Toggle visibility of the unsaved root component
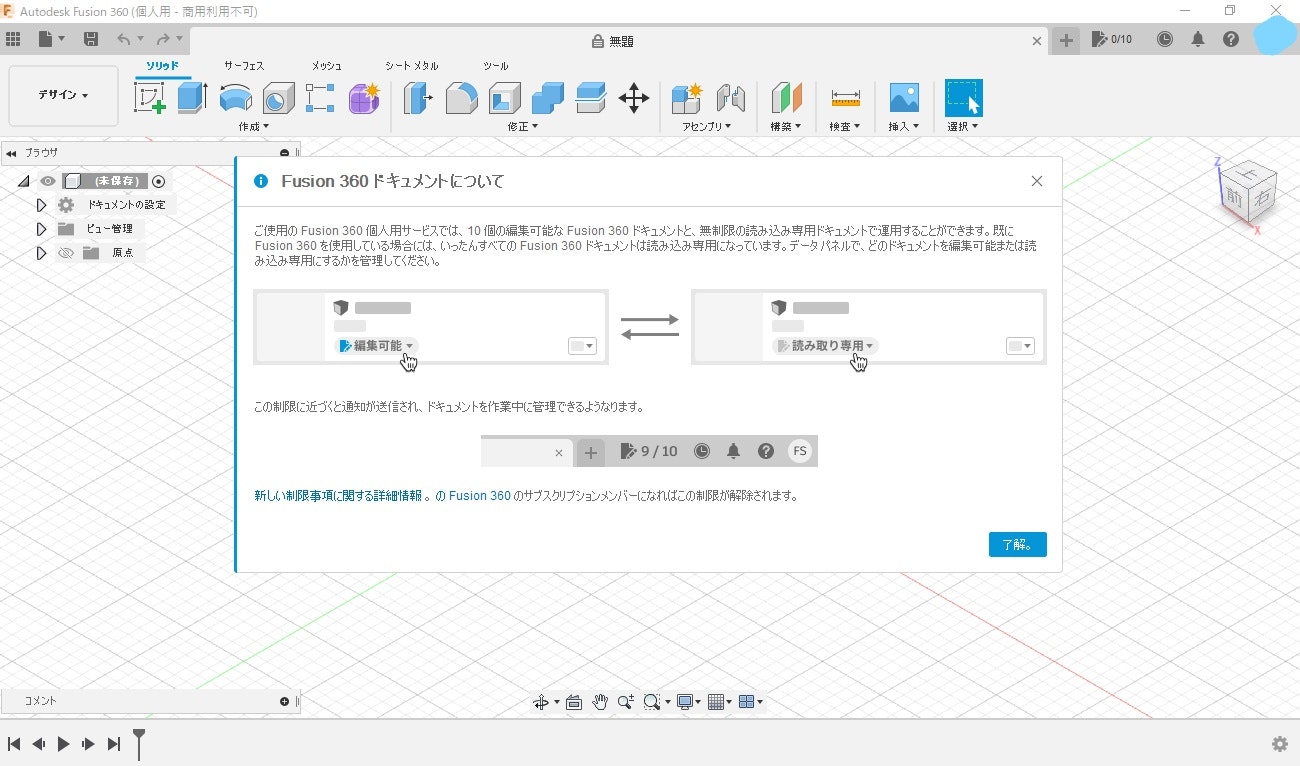Image resolution: width=1300 pixels, height=766 pixels. tap(48, 181)
